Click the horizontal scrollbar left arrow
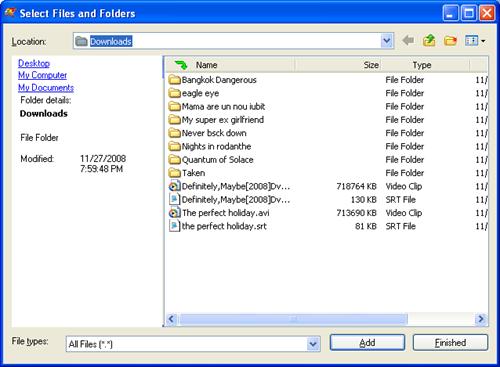 point(171,319)
